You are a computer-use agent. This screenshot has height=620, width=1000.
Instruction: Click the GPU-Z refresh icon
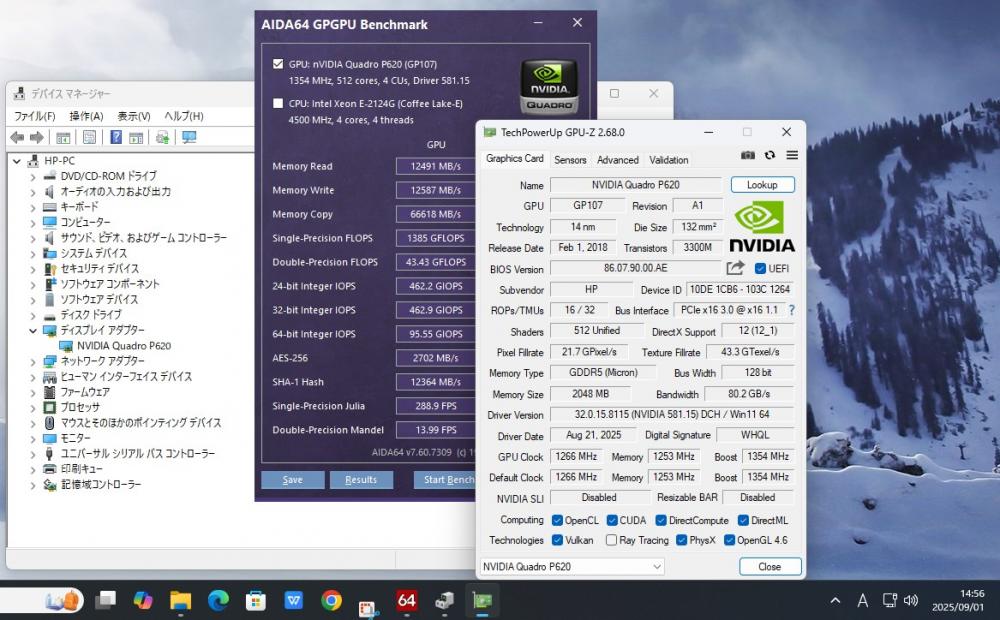point(770,156)
